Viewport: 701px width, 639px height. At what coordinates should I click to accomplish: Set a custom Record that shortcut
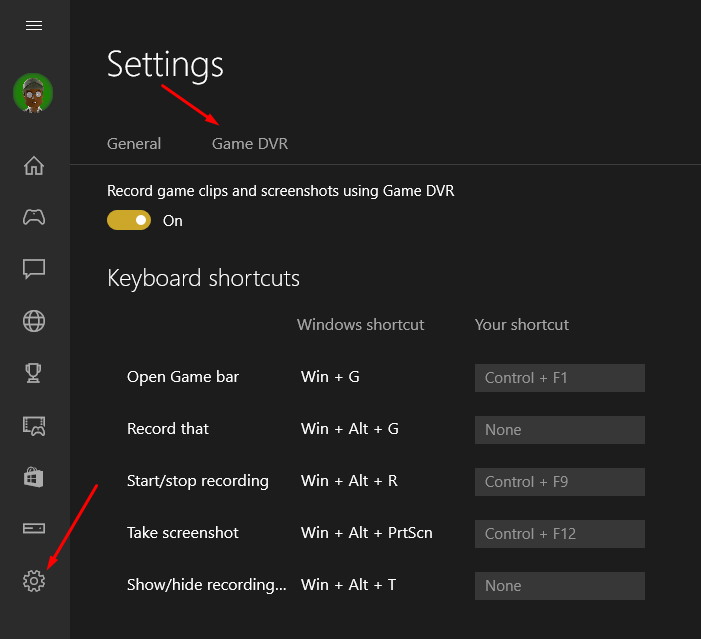coord(560,430)
